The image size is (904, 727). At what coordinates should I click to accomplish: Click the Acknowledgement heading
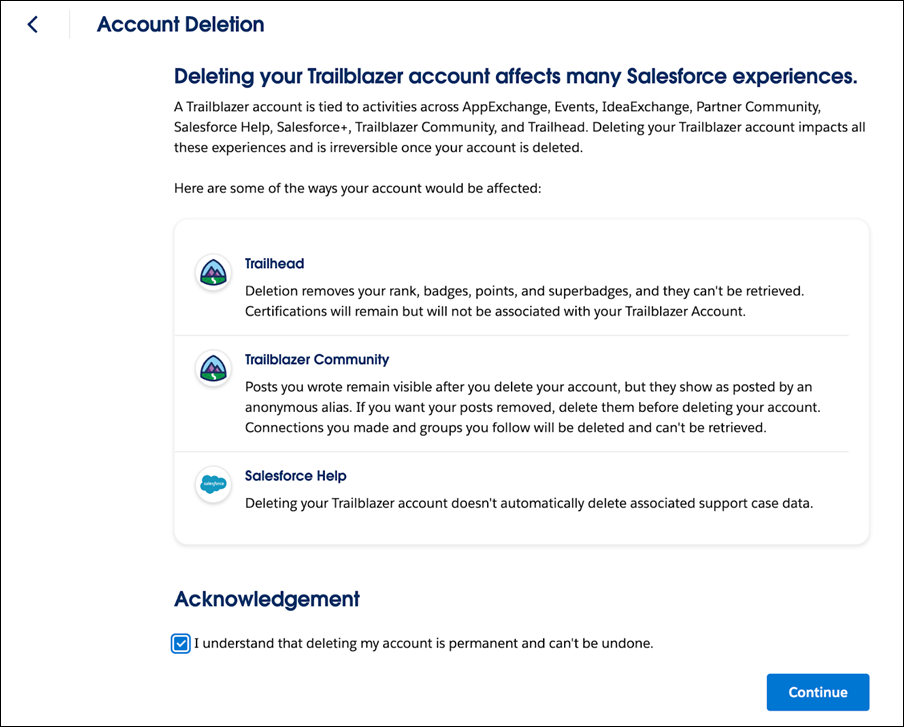point(266,599)
